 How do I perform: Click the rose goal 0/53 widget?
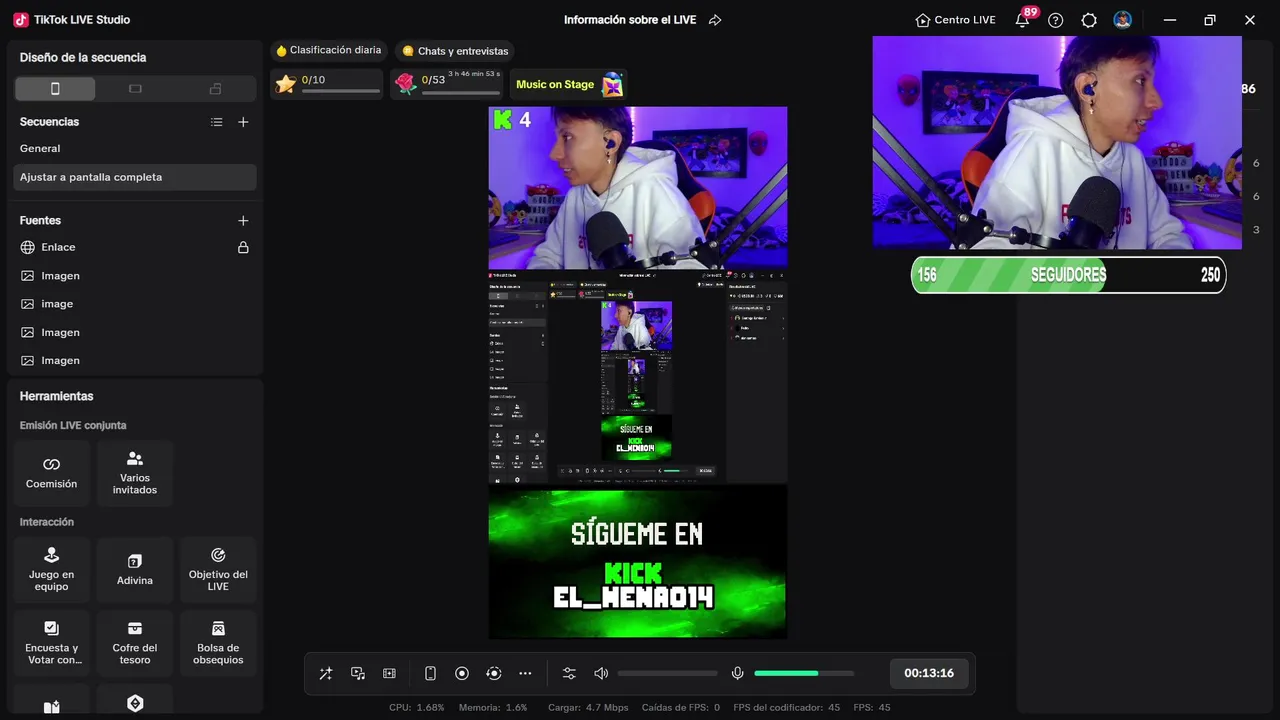pyautogui.click(x=448, y=84)
